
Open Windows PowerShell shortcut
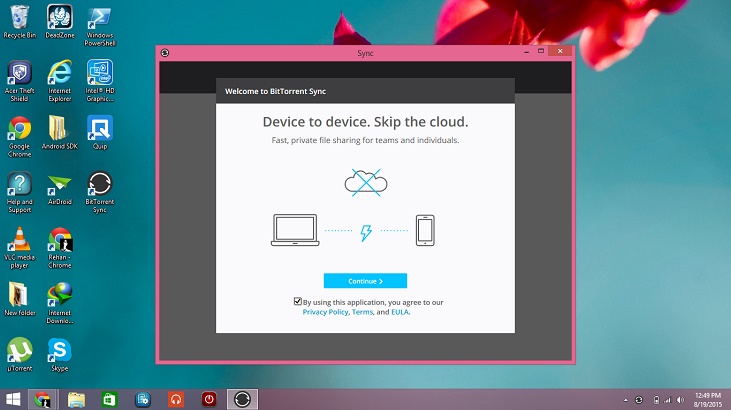click(100, 20)
